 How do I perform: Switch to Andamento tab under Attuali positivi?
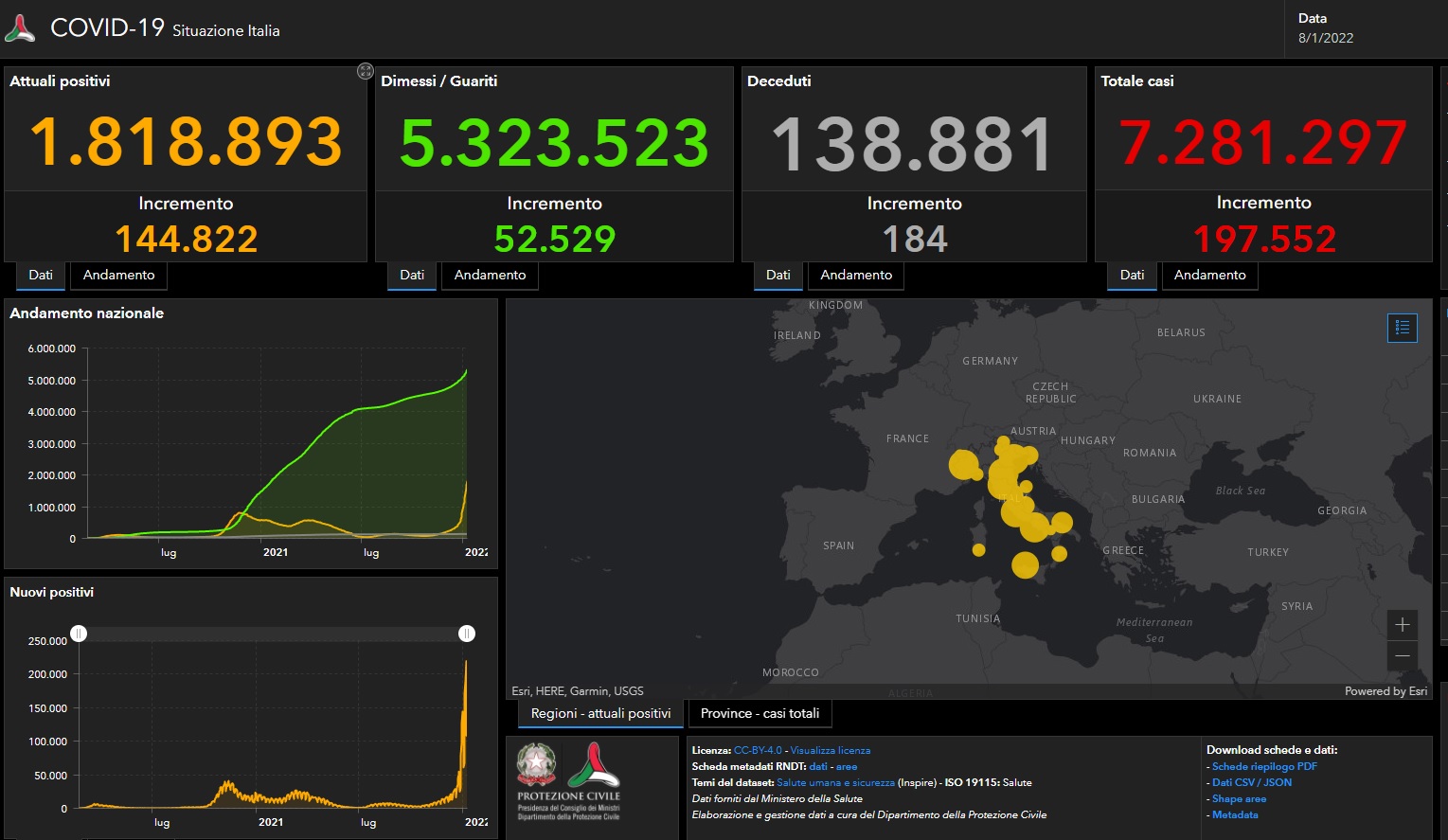118,275
